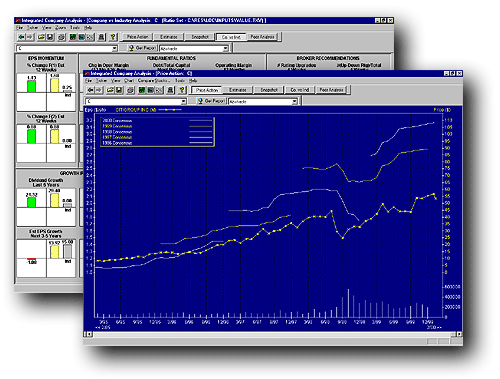Open the View menu in the Company vs Industry window

point(47,28)
